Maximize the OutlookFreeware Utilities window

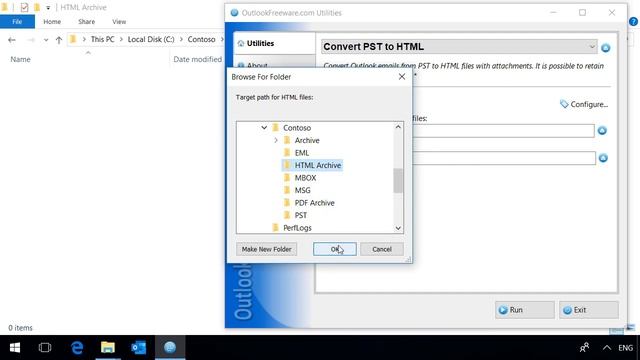[x=582, y=13]
